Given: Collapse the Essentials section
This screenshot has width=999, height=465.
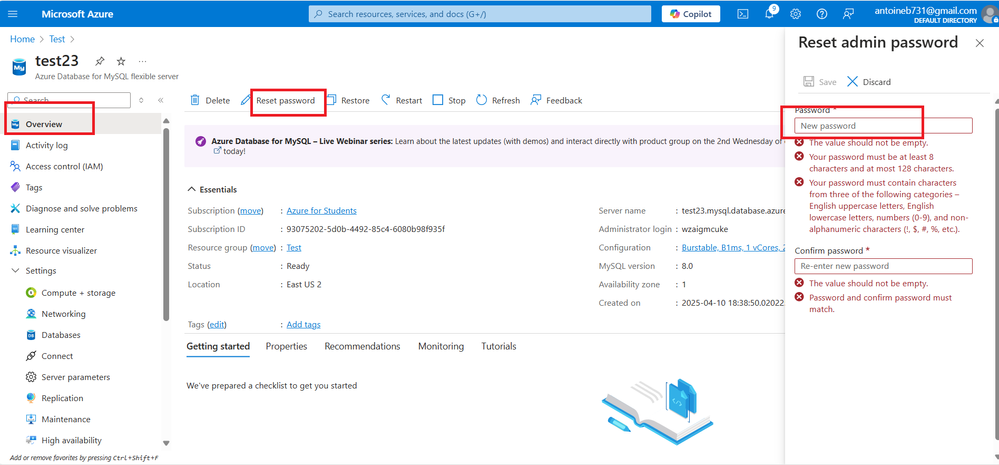Looking at the screenshot, I should point(212,189).
